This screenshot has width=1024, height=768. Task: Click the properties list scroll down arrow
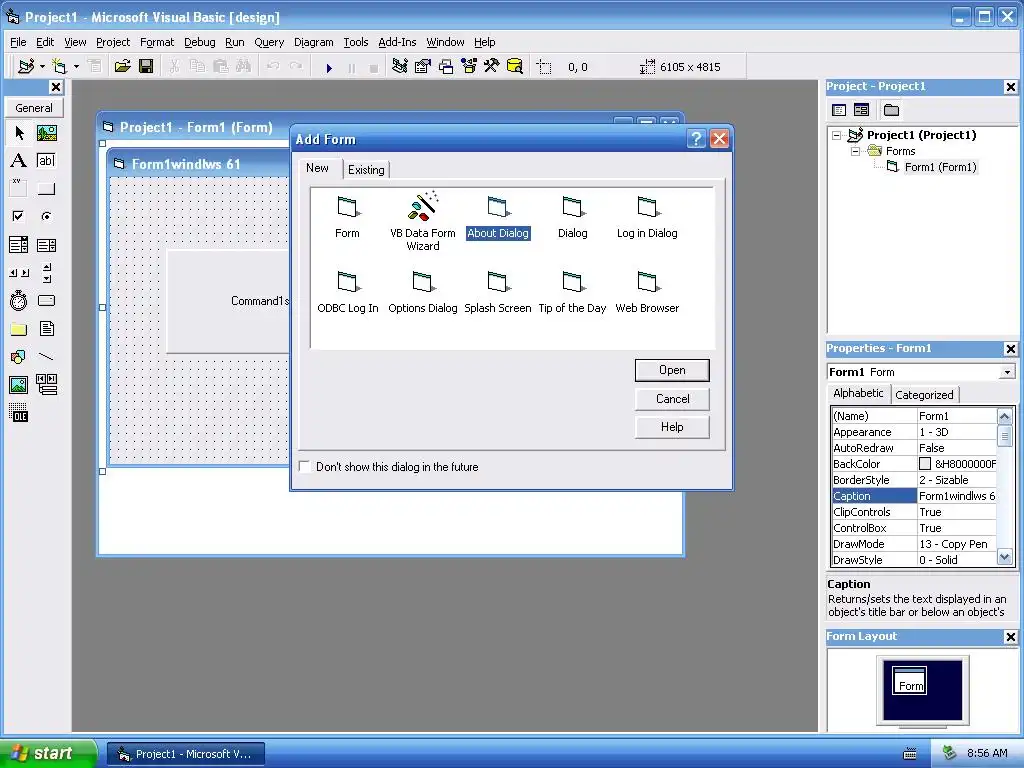(1004, 558)
